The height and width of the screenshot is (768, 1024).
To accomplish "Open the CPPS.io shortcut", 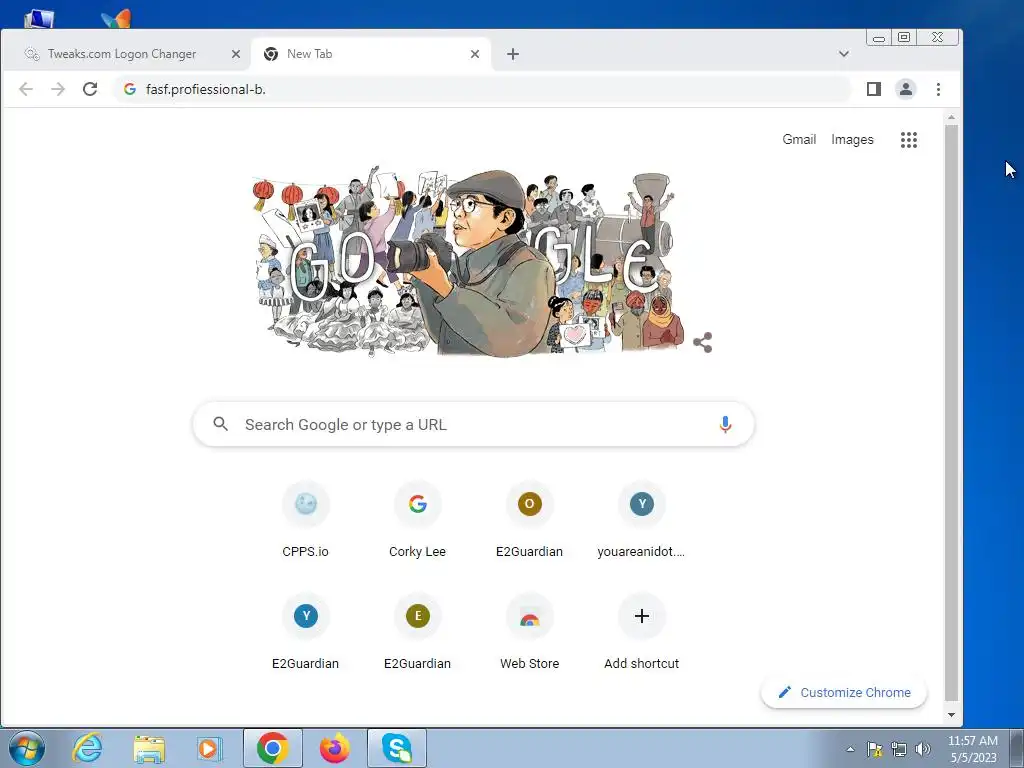I will click(x=306, y=521).
